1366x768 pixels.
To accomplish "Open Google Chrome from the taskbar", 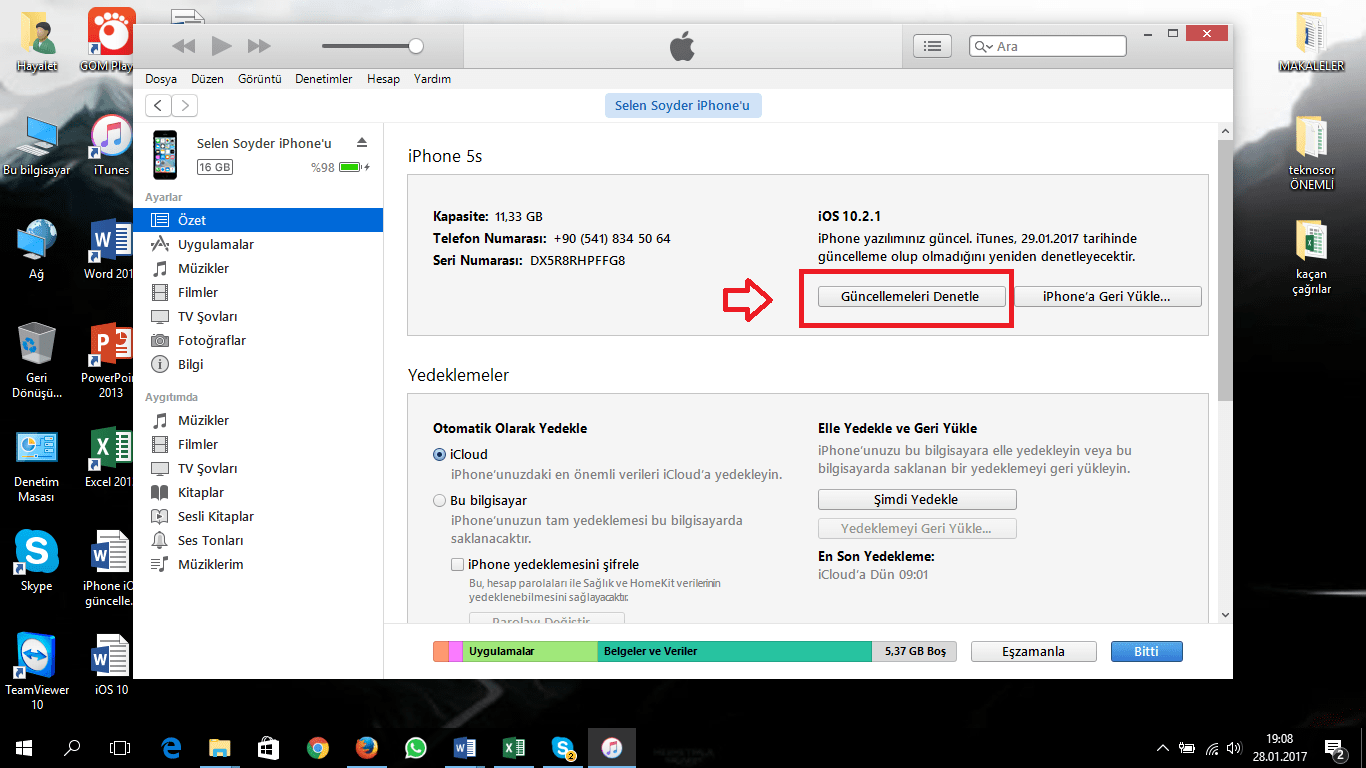I will (x=318, y=747).
